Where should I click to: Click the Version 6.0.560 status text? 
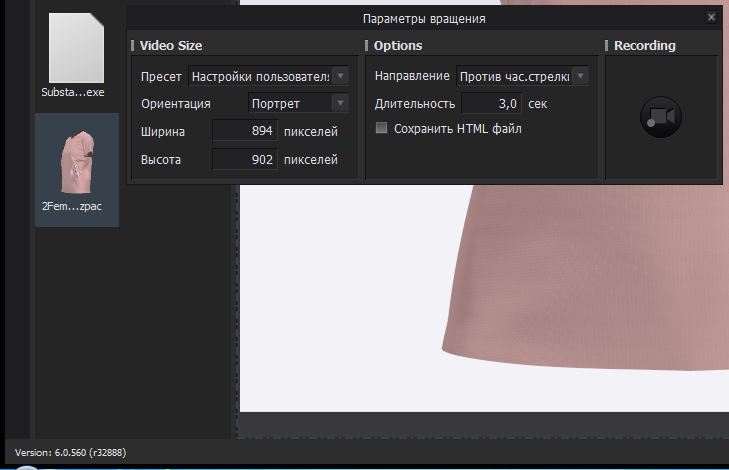(70, 452)
